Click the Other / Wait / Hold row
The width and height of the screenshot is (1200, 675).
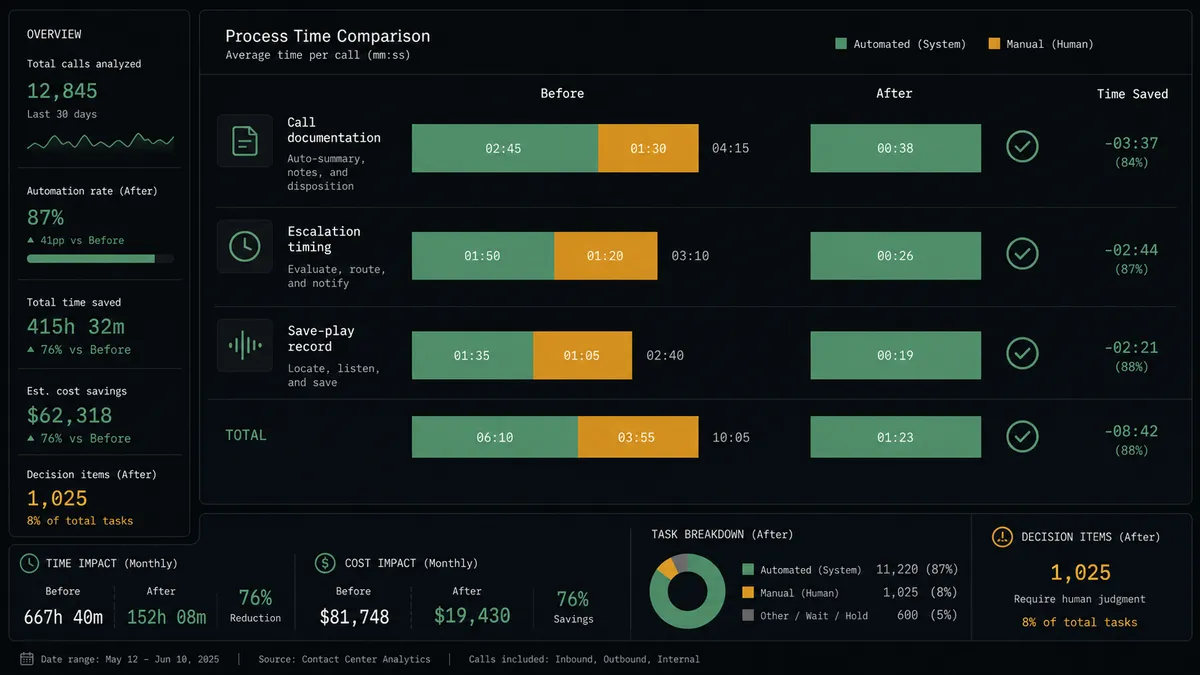[850, 615]
